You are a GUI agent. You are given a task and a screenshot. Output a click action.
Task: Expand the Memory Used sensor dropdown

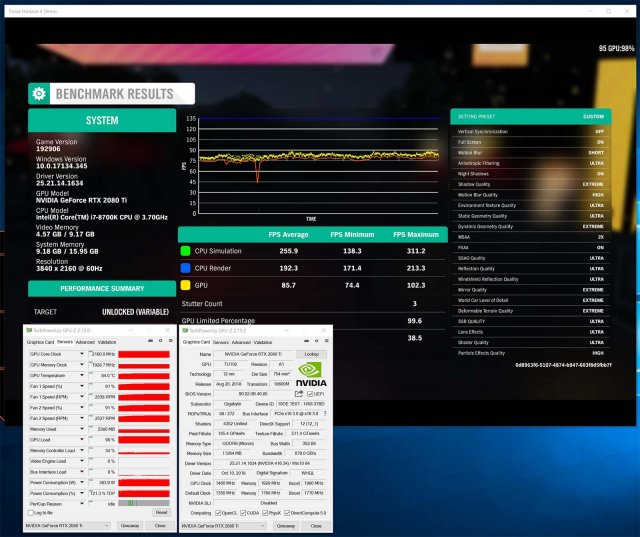click(x=82, y=429)
